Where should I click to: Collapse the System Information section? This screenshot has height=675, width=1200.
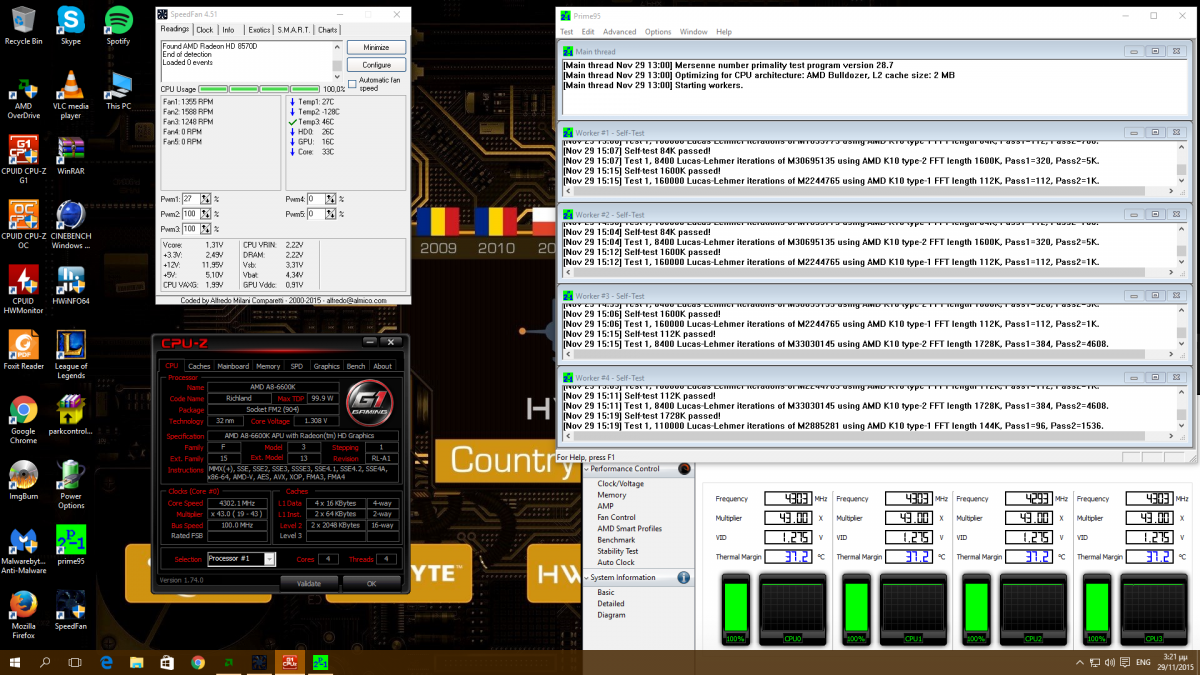tap(586, 577)
